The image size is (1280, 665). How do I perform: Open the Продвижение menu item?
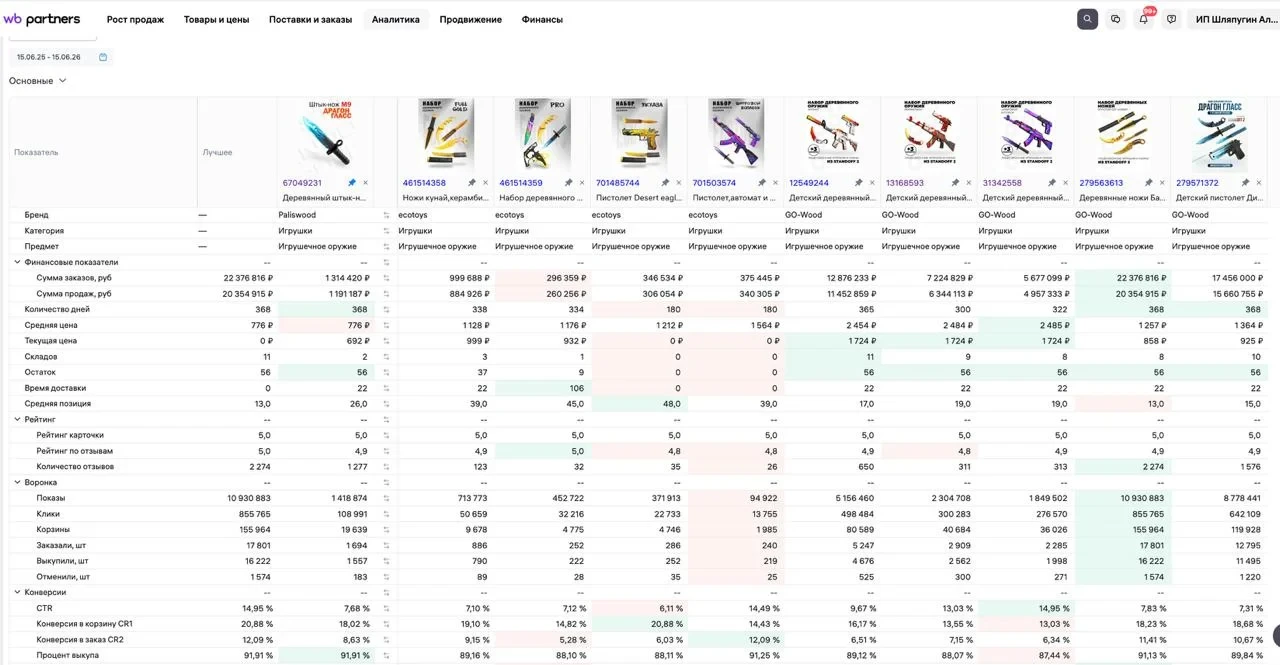[x=471, y=19]
